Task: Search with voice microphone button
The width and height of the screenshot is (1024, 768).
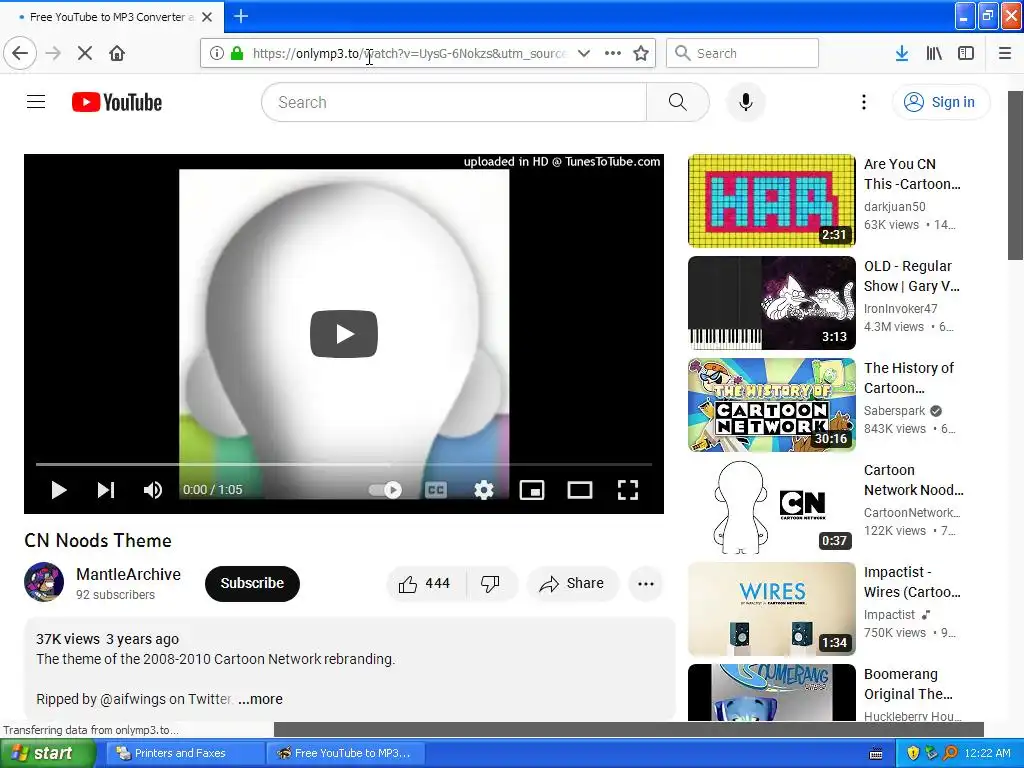Action: (746, 102)
